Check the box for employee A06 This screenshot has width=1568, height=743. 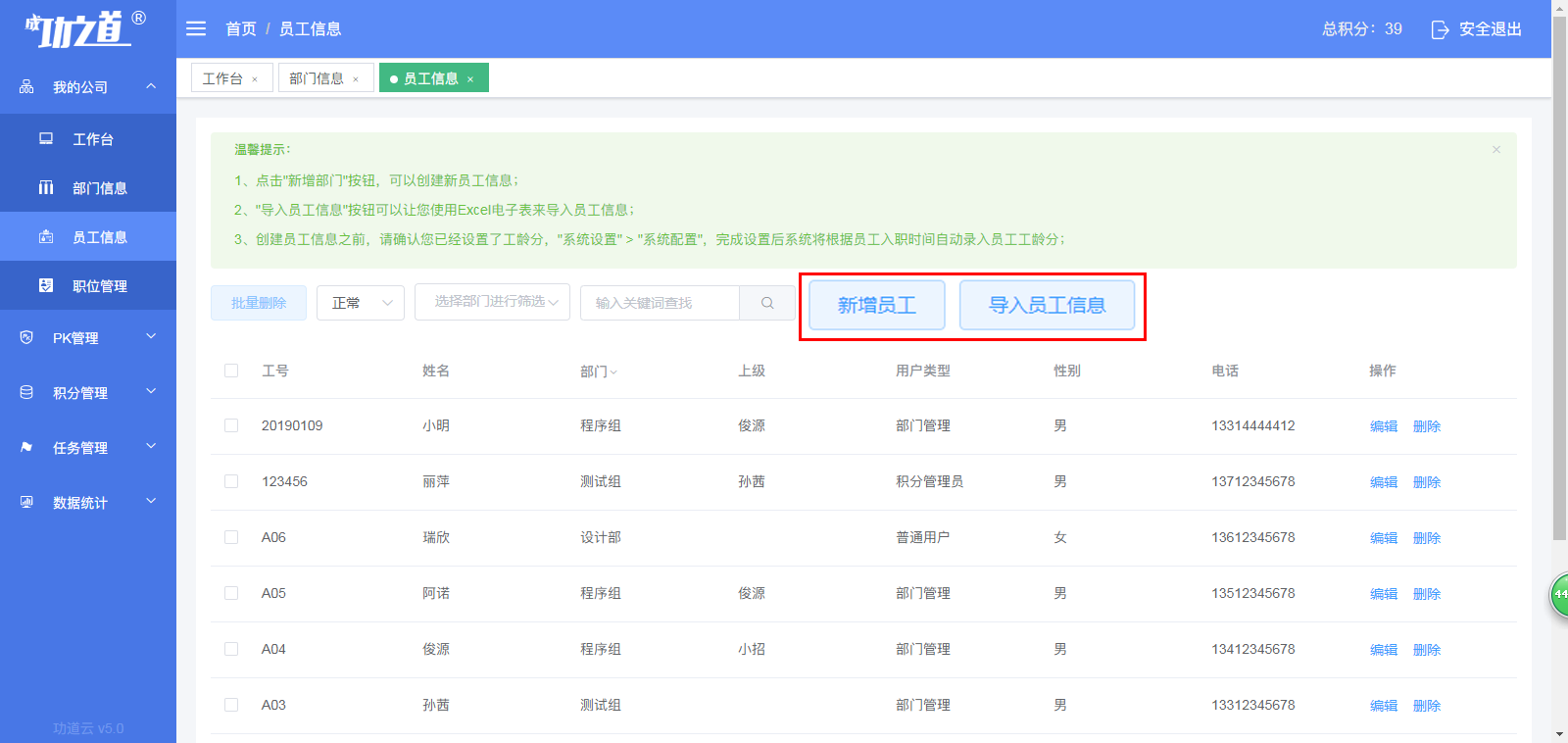coord(231,537)
